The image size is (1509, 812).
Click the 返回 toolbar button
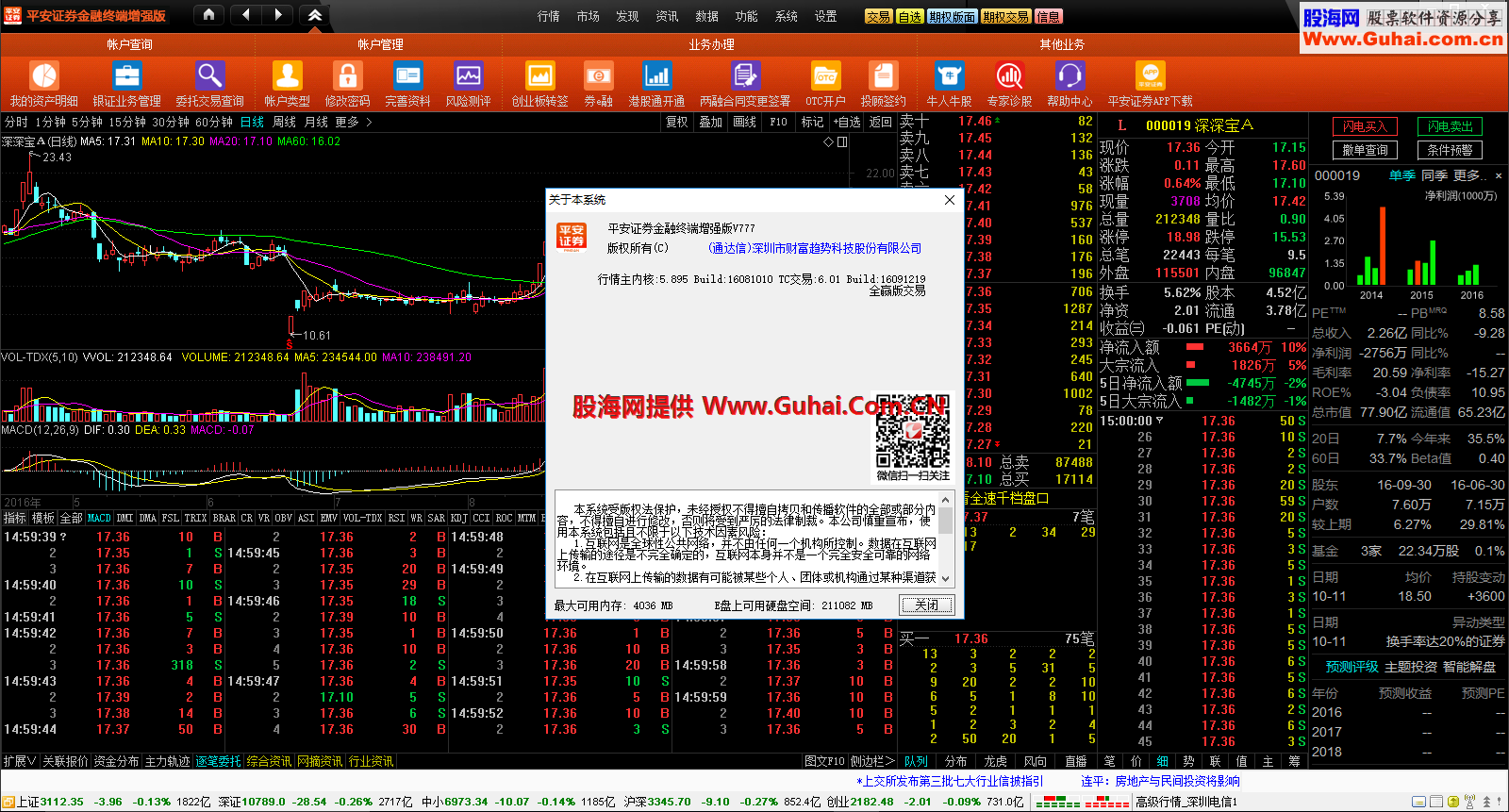(x=880, y=122)
